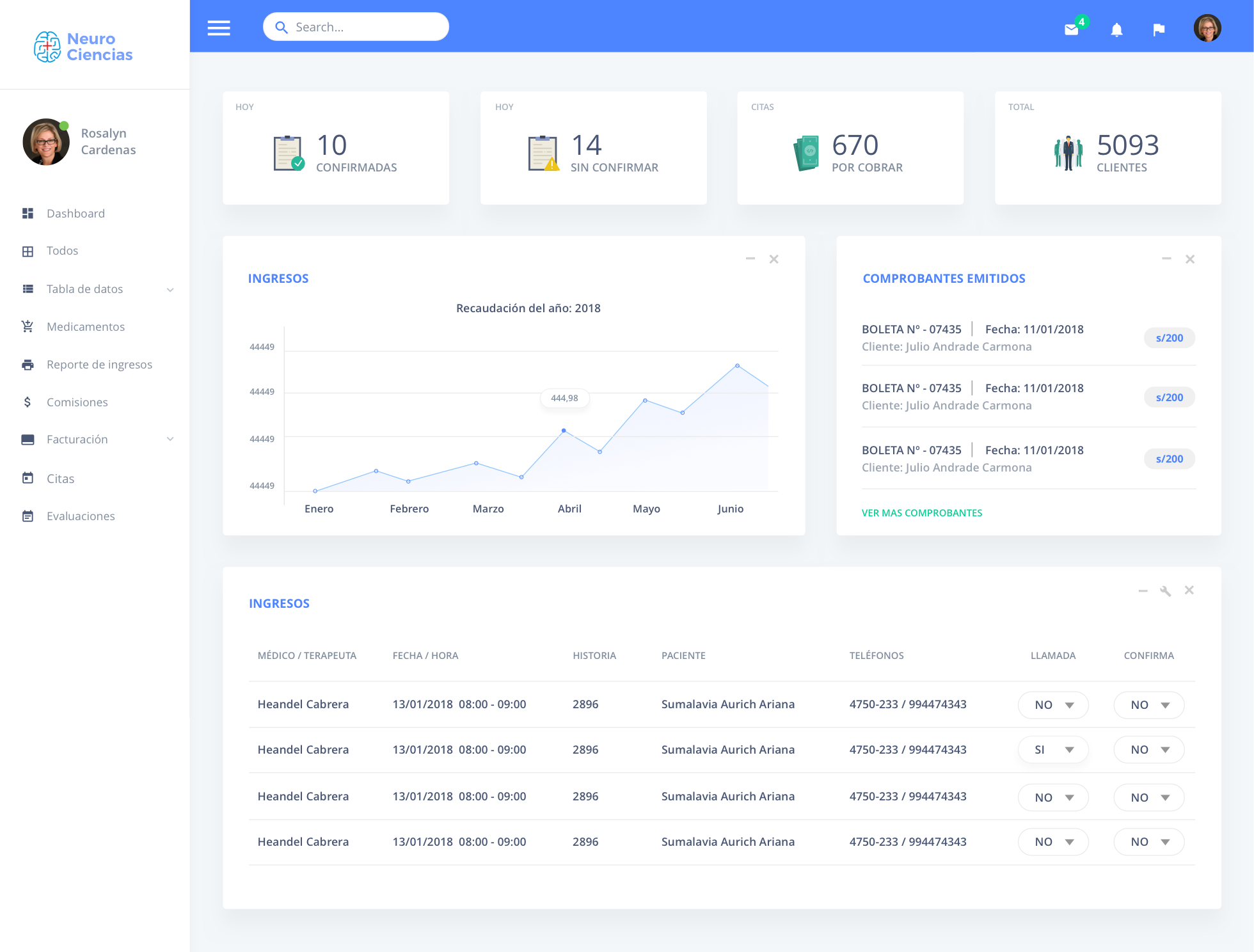Minimize the Comprobantes Emitidos panel
The image size is (1254, 952).
coord(1166,259)
